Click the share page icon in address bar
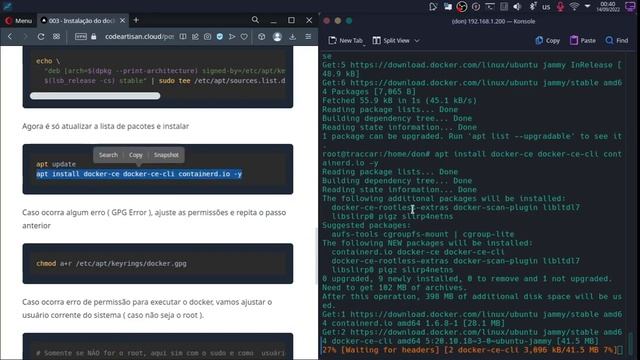640x360 pixels. click(x=195, y=37)
